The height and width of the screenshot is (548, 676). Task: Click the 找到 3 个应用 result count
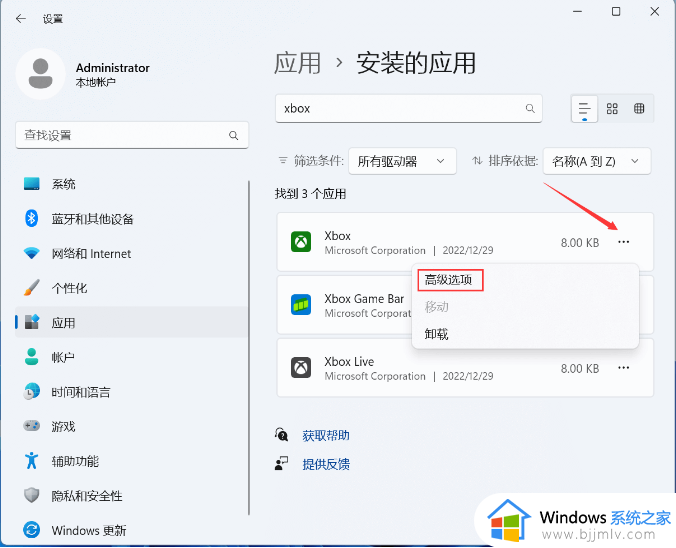click(x=310, y=194)
